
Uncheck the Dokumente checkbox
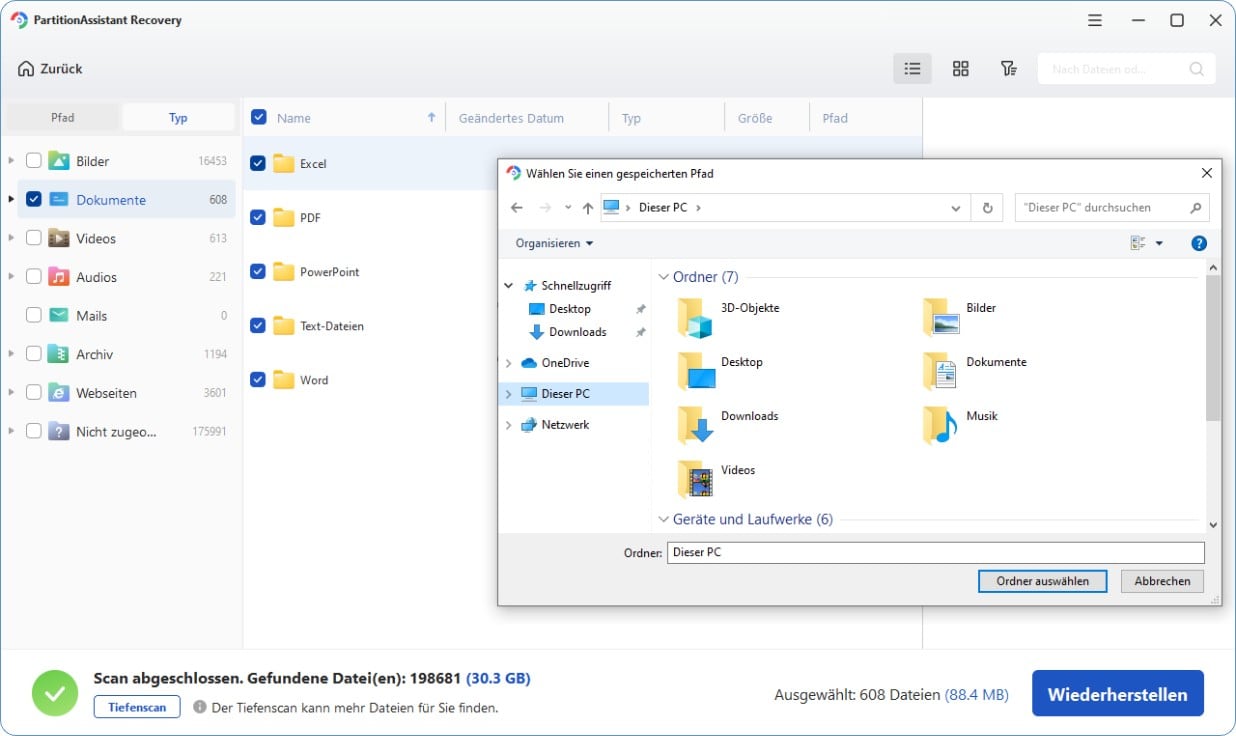click(x=34, y=199)
